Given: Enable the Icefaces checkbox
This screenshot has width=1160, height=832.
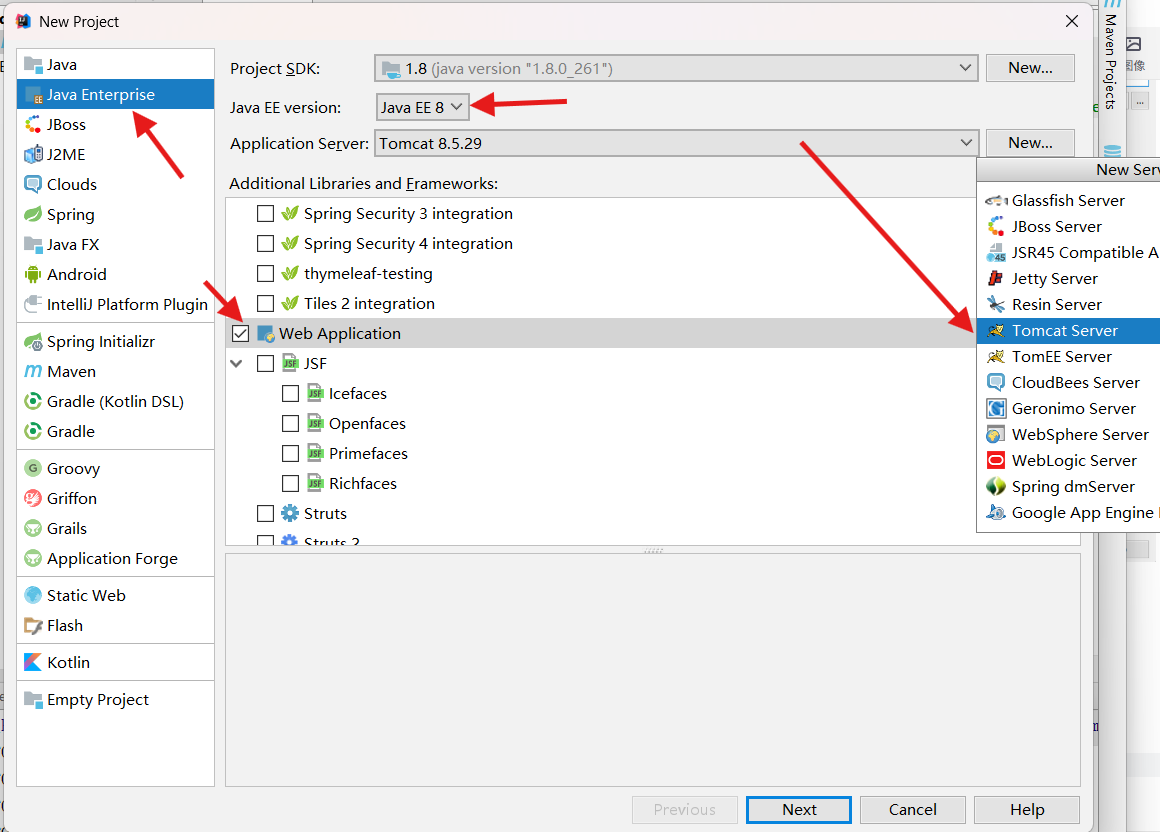Looking at the screenshot, I should 291,393.
